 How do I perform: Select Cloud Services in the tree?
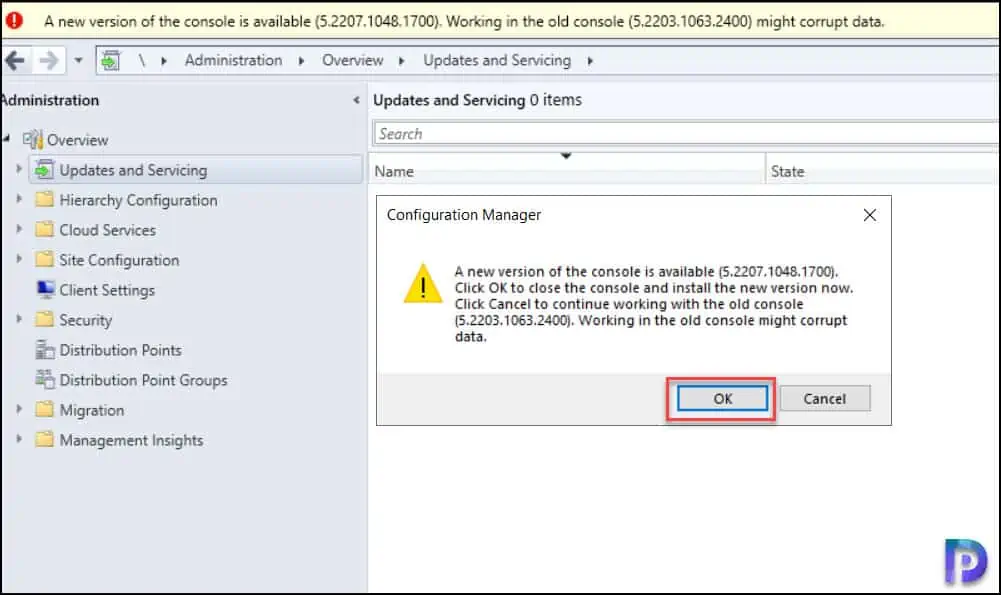click(x=107, y=230)
